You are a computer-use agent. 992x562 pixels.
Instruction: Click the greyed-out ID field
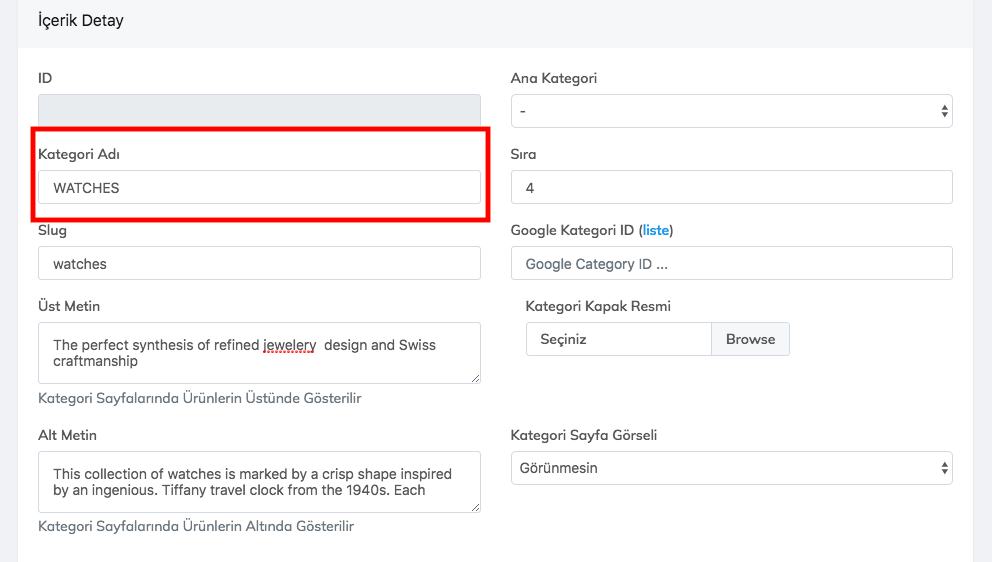click(259, 111)
